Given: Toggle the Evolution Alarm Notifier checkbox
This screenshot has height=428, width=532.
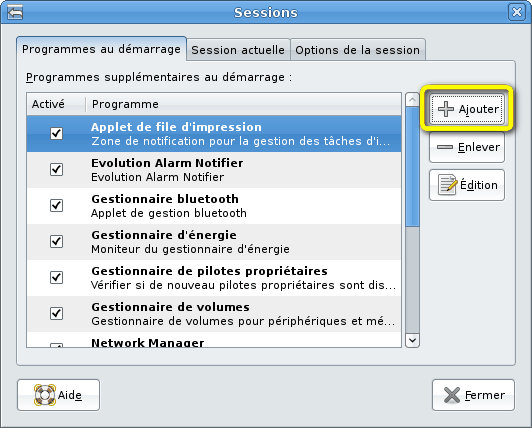Looking at the screenshot, I should coord(56,169).
